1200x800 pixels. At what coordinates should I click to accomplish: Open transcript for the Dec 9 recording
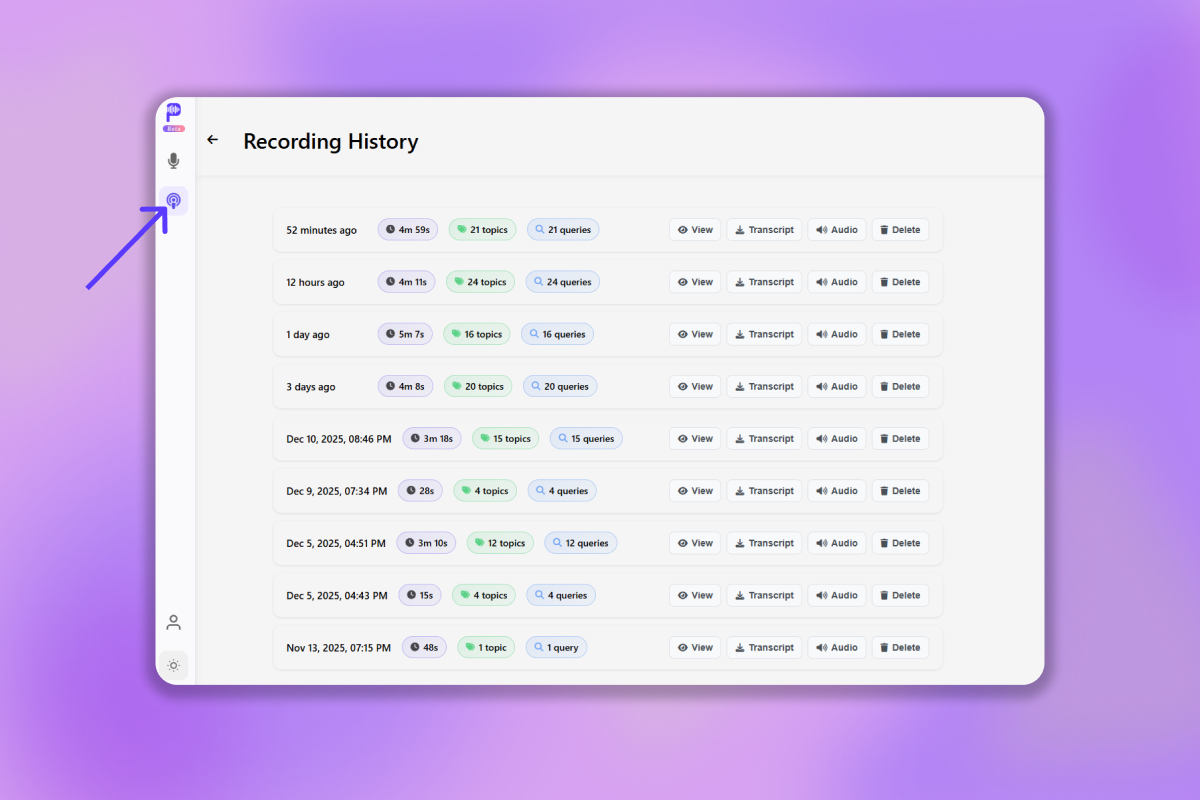click(764, 490)
